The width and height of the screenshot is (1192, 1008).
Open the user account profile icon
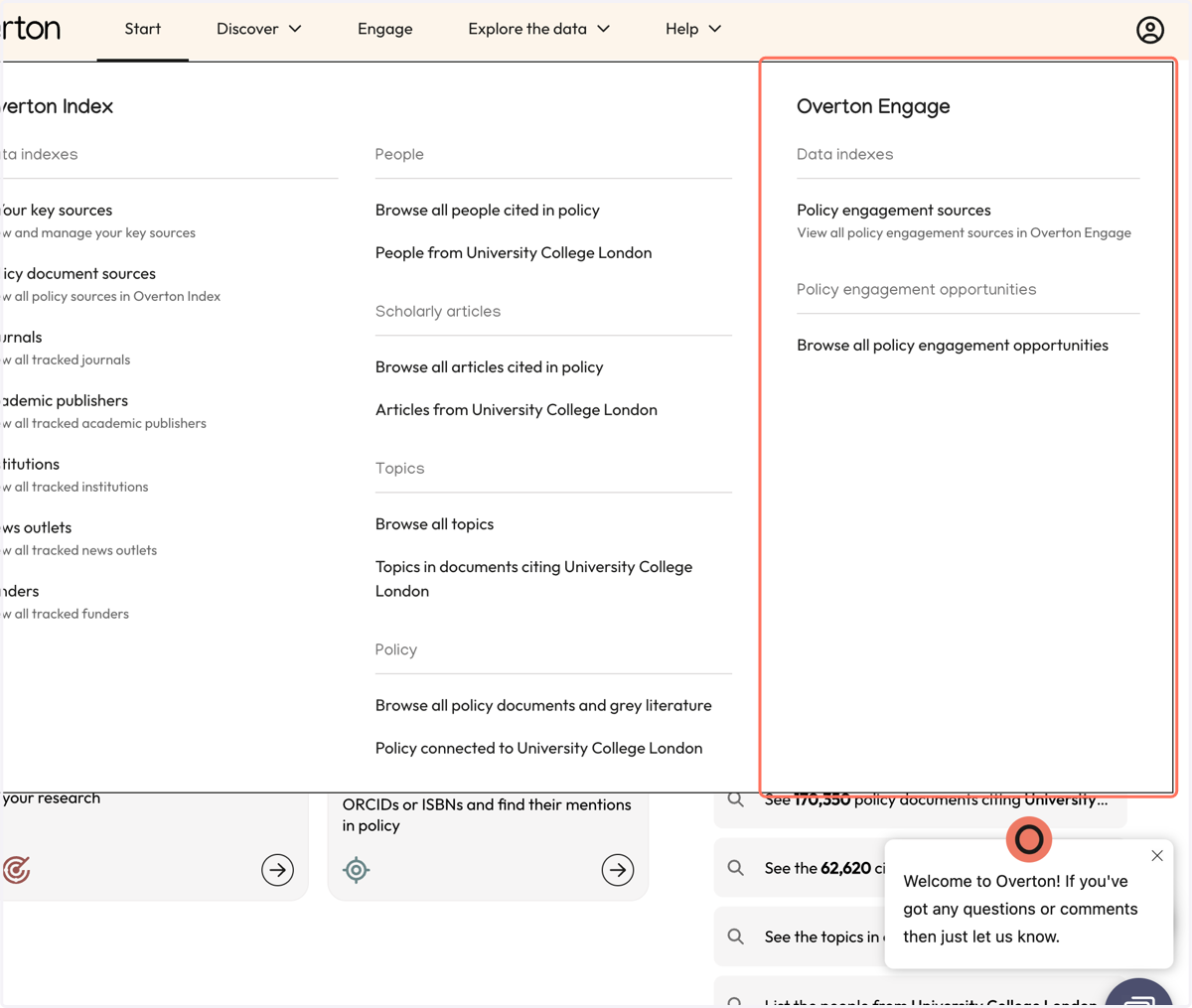point(1149,30)
